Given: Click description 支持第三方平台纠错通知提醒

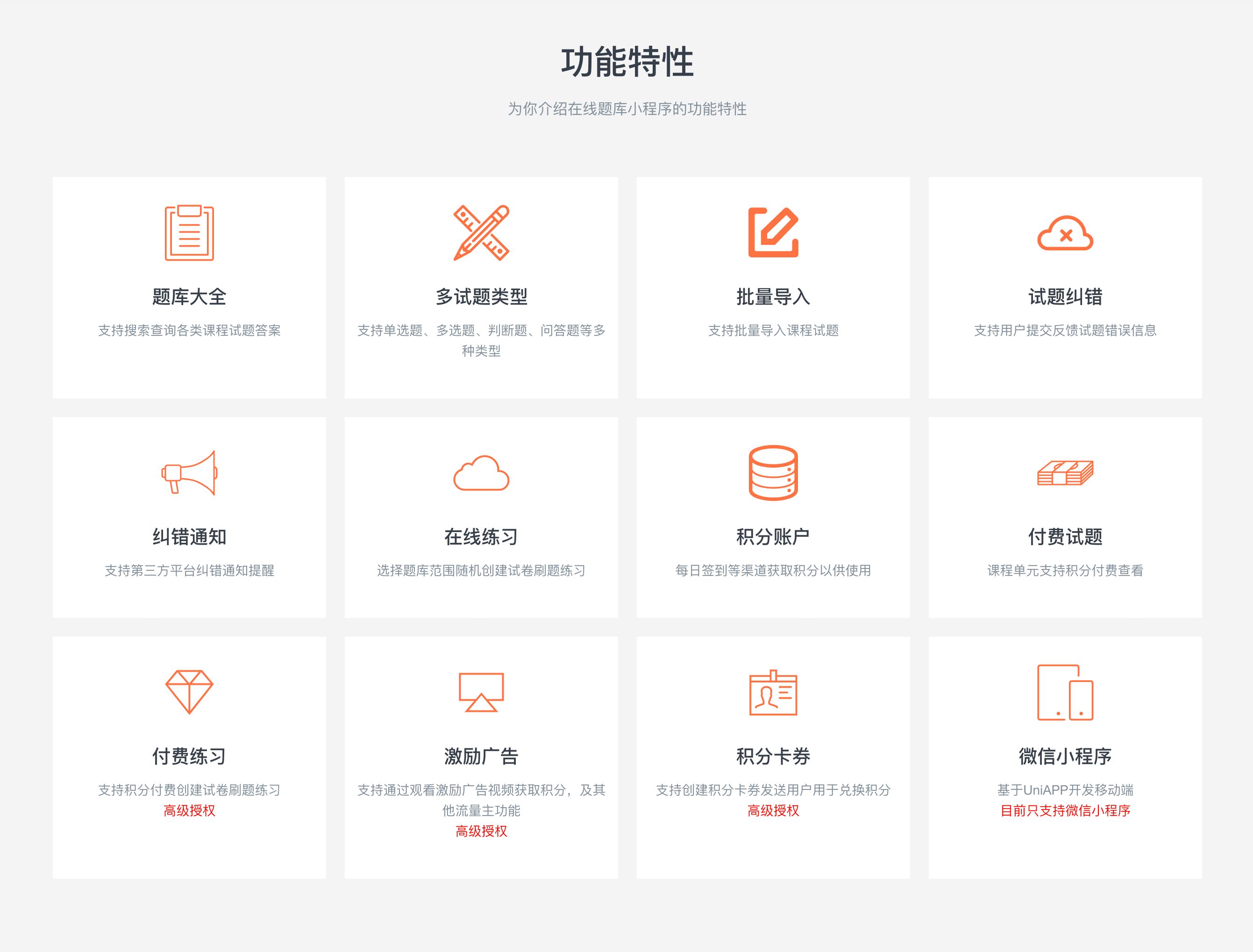Looking at the screenshot, I should 189,570.
